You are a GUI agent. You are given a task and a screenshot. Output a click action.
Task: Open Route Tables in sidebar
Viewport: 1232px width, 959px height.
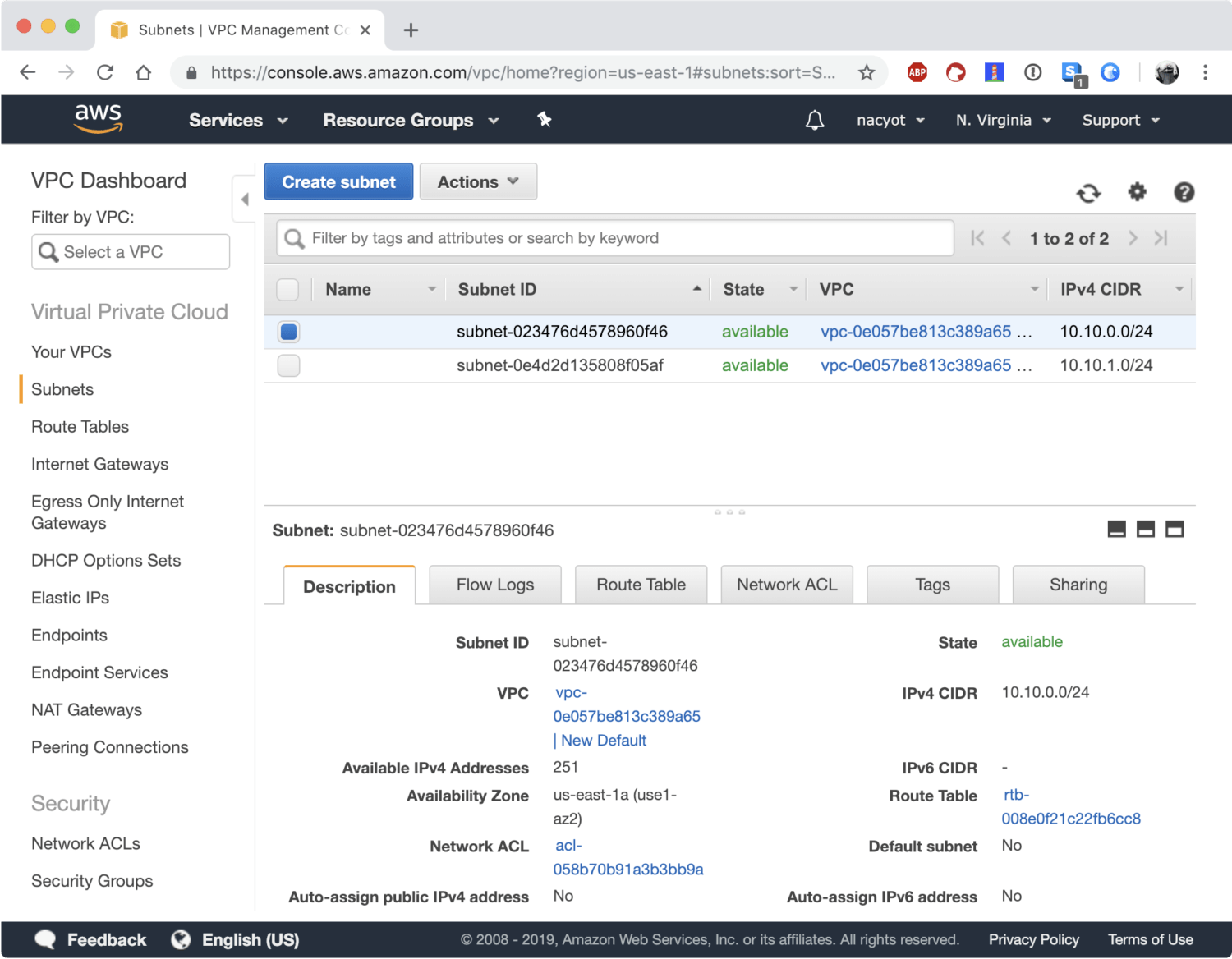click(x=80, y=427)
